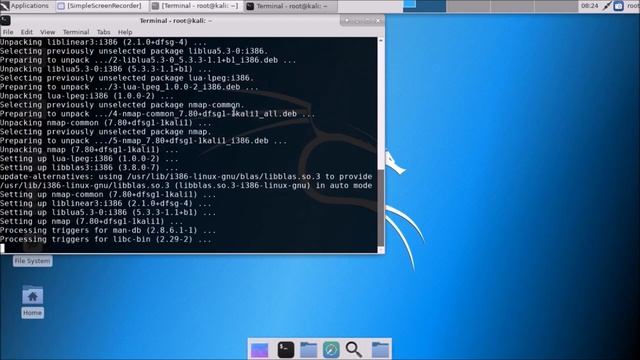This screenshot has height=360, width=640.
Task: Open the Help menu in the terminal
Action: (125, 32)
